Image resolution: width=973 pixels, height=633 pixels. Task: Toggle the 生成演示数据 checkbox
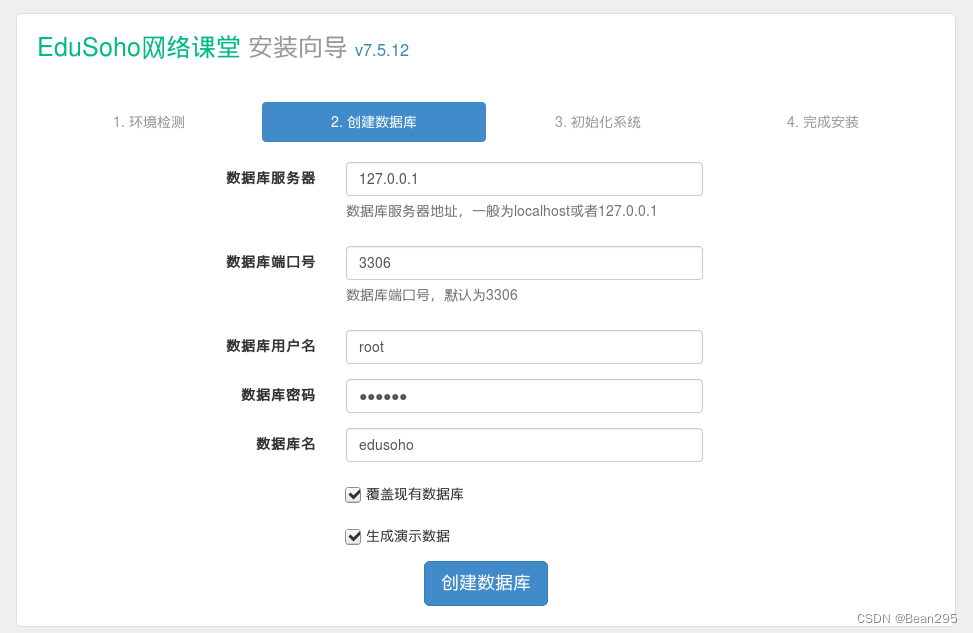[353, 537]
